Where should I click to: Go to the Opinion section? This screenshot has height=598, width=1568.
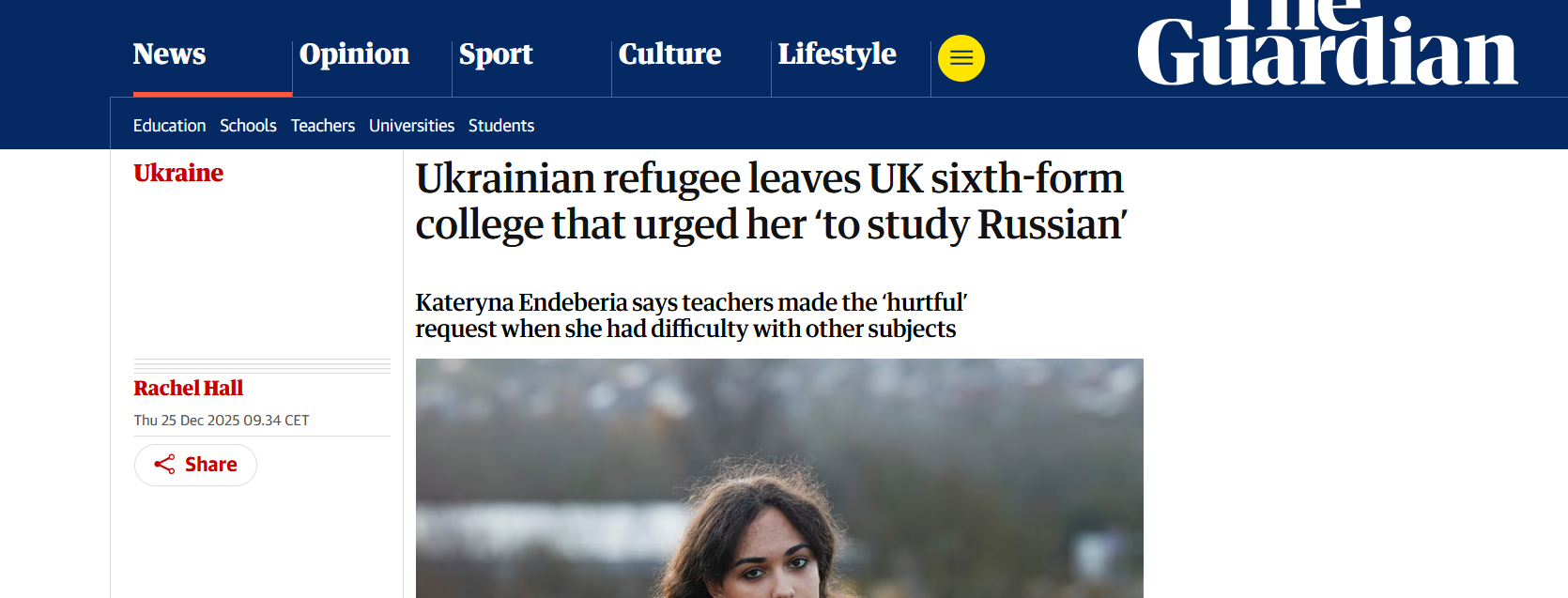354,54
